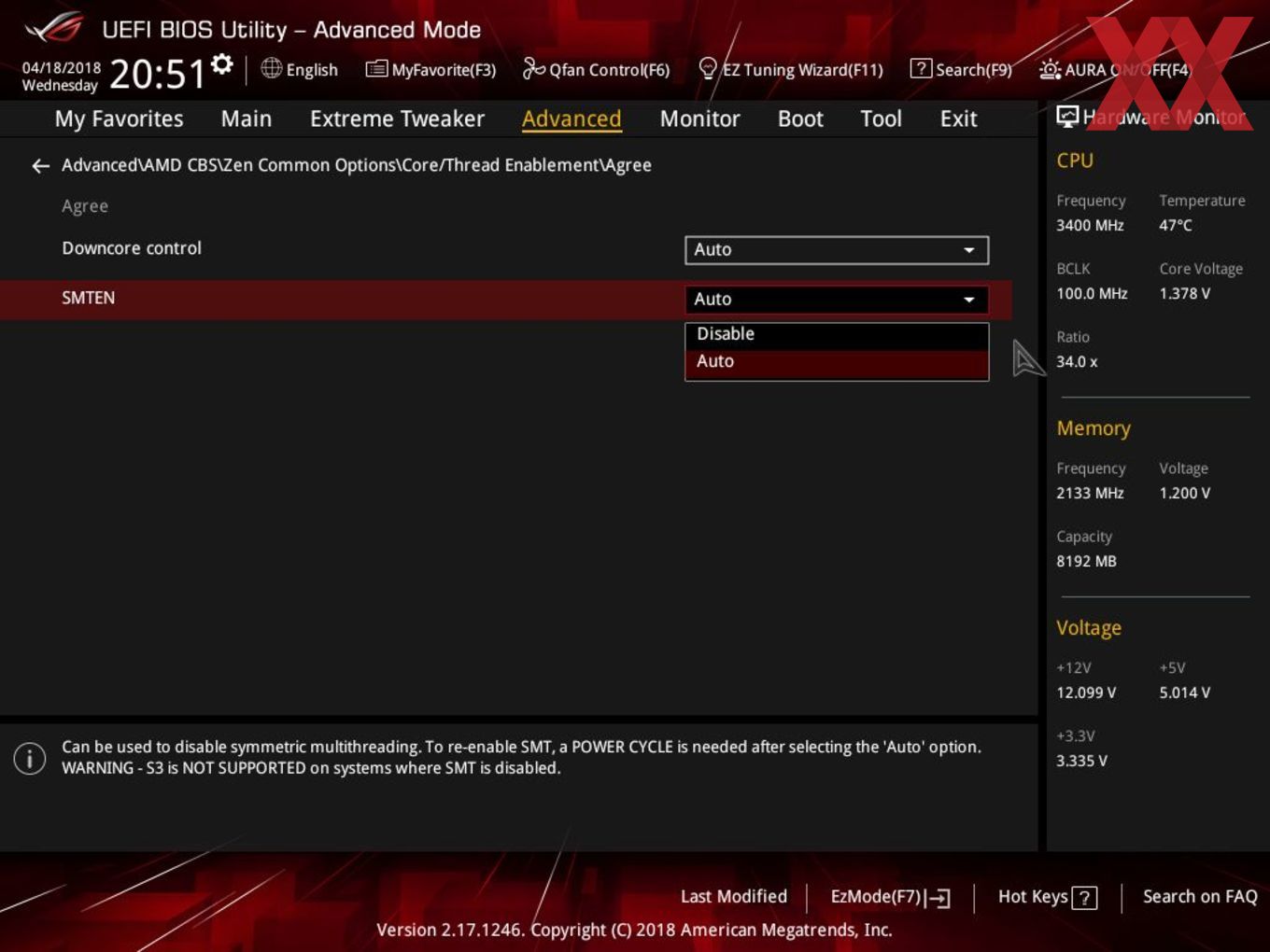Click the CPU section heading
The height and width of the screenshot is (952, 1270).
1075,161
